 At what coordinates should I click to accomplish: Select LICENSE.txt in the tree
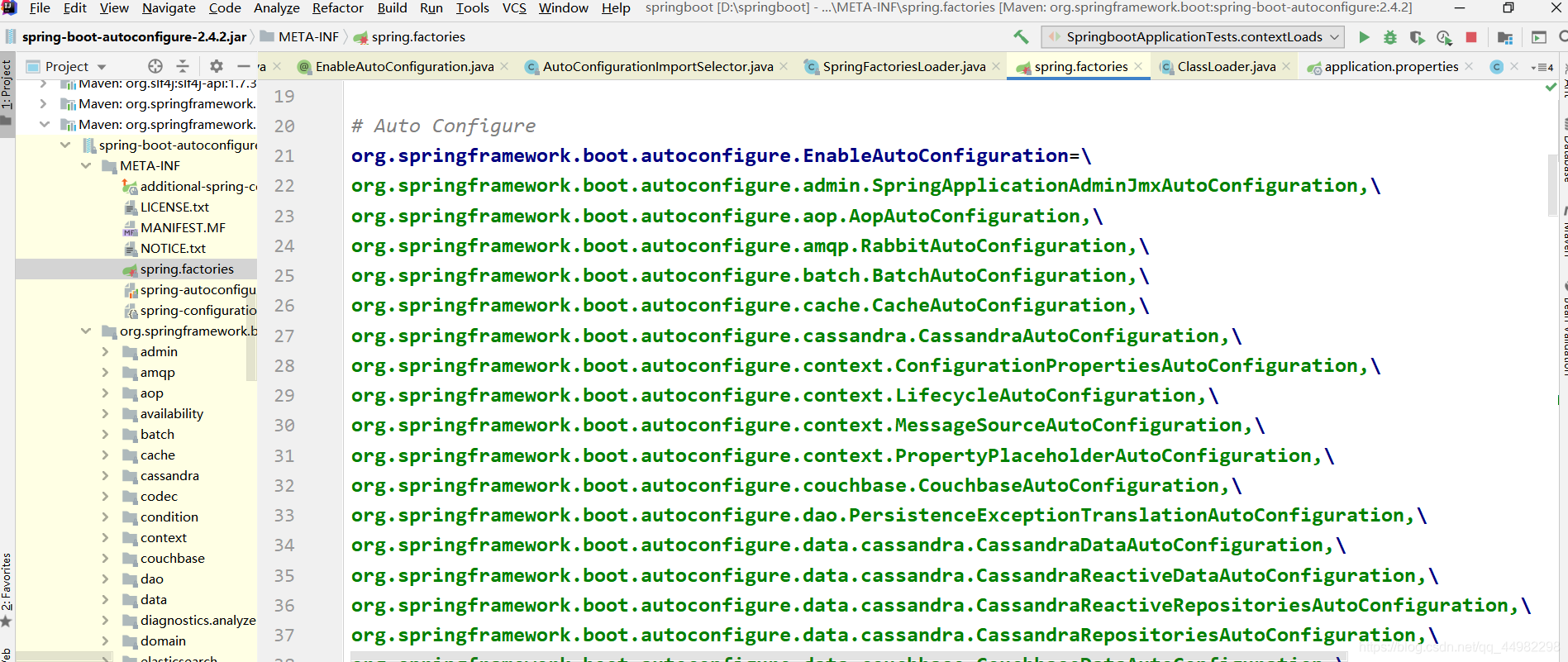click(174, 207)
